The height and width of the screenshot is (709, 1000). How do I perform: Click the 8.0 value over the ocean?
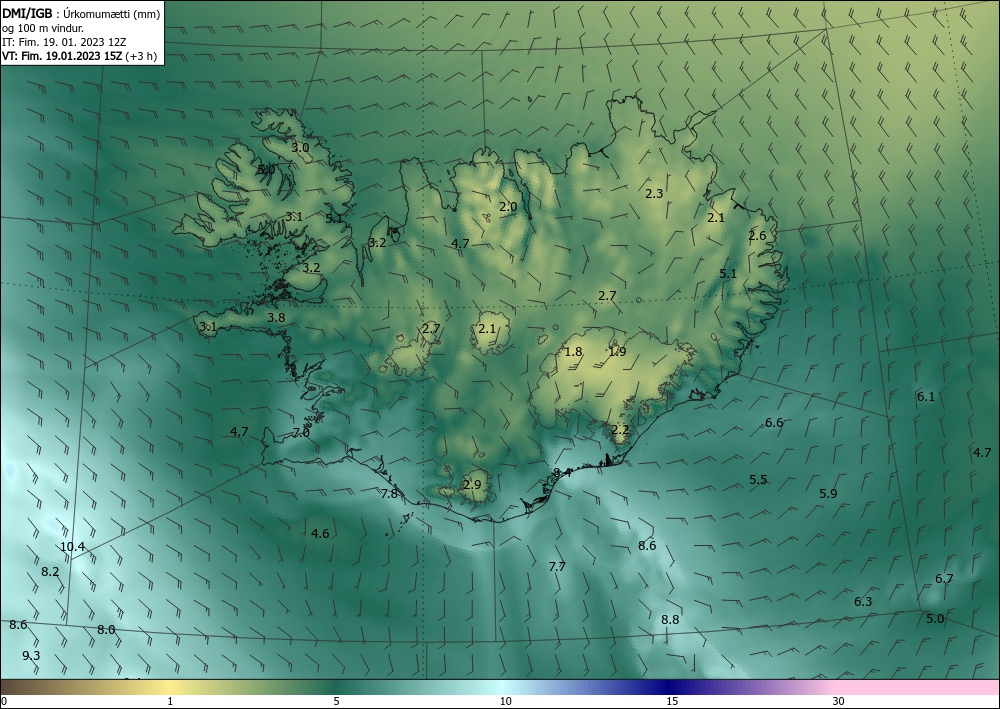point(106,630)
